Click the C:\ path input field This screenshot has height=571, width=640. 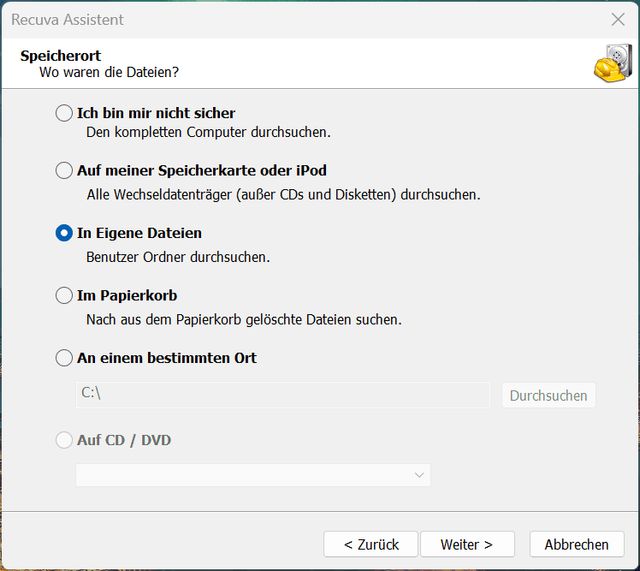[282, 394]
